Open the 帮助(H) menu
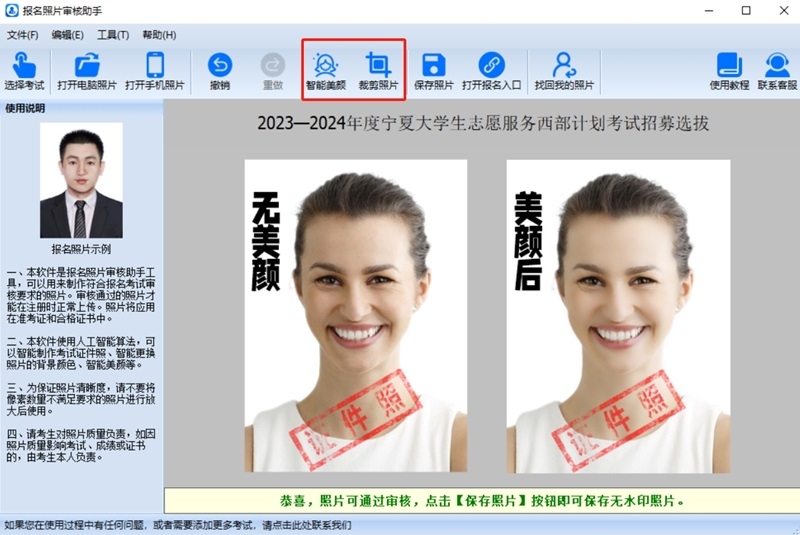This screenshot has width=800, height=535. (159, 35)
